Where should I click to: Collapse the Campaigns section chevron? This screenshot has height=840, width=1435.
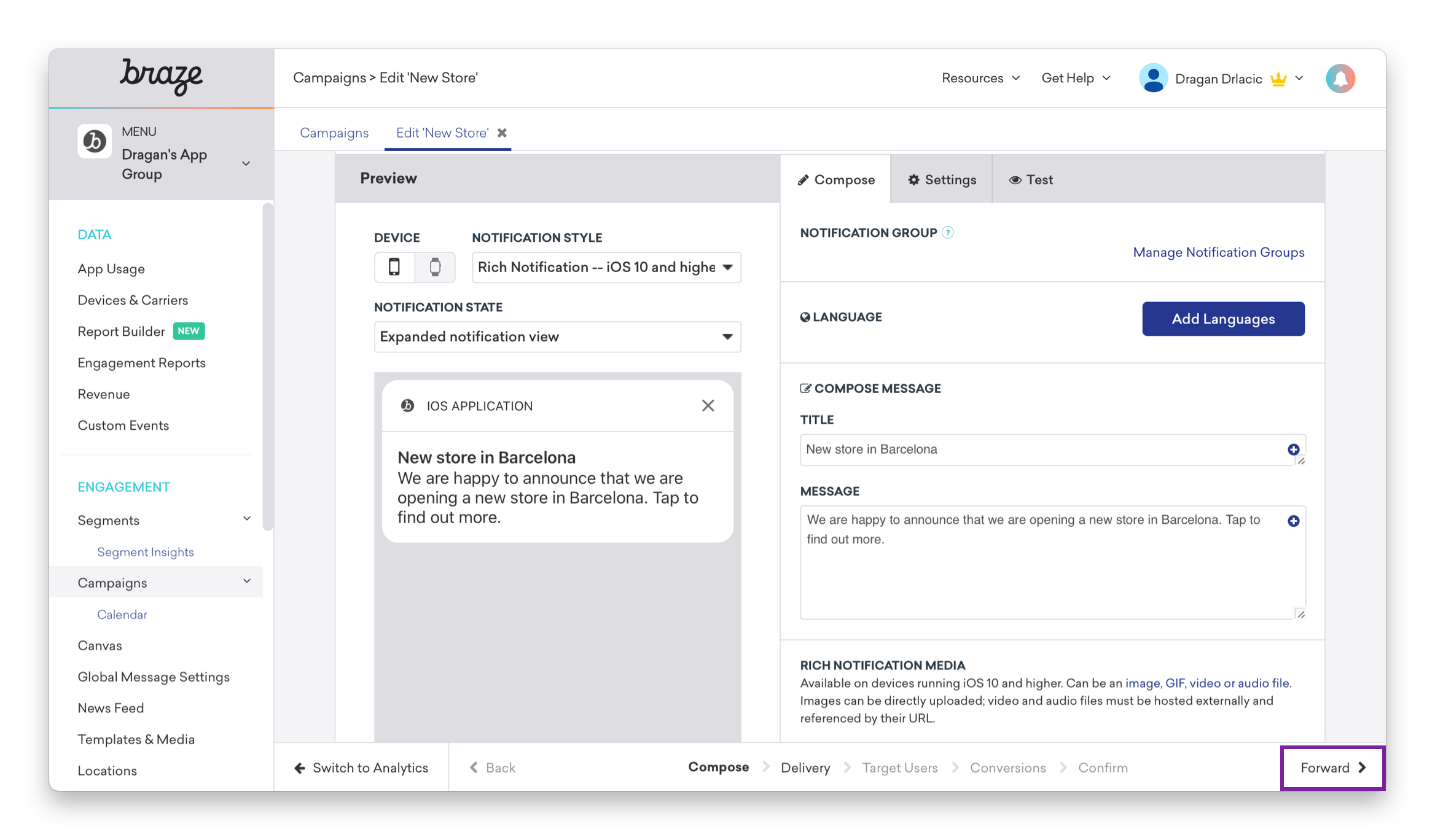point(247,581)
